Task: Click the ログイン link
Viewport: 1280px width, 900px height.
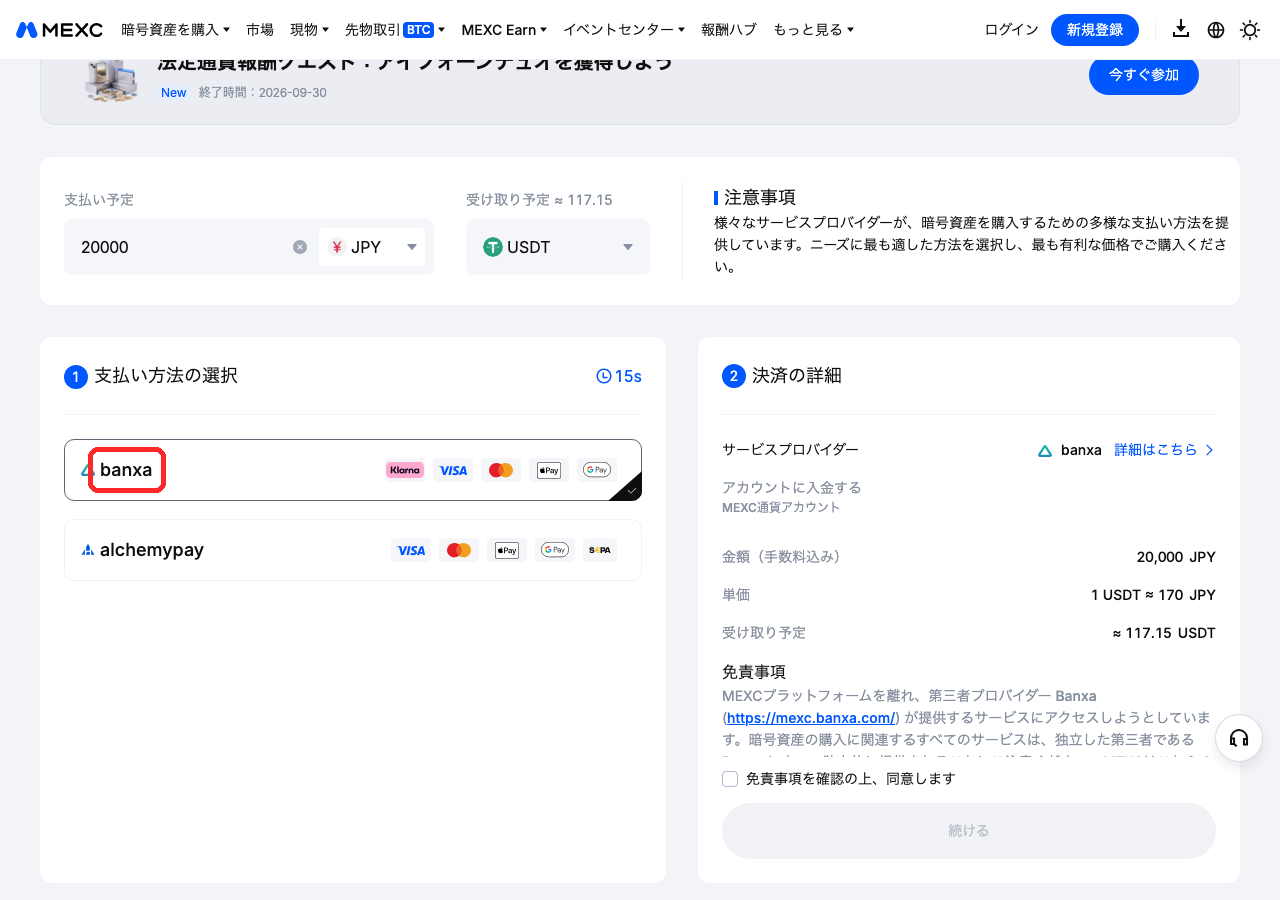Action: click(1012, 30)
